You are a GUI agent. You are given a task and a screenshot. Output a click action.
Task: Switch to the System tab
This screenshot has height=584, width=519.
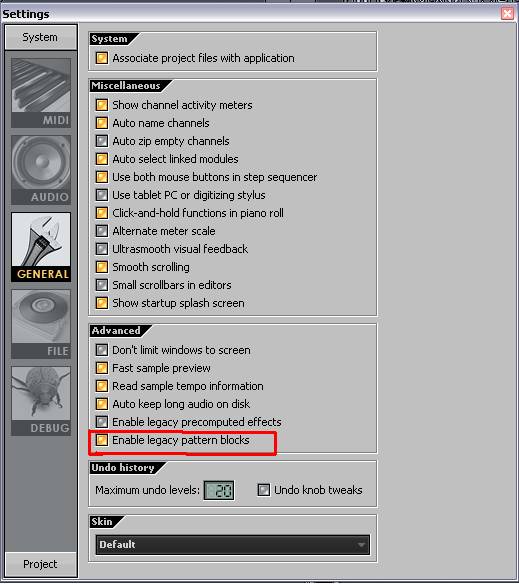tap(41, 37)
